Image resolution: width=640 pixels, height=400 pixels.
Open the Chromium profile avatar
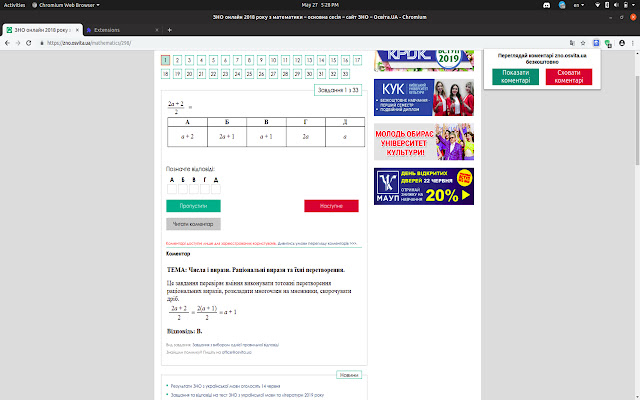pyautogui.click(x=622, y=43)
